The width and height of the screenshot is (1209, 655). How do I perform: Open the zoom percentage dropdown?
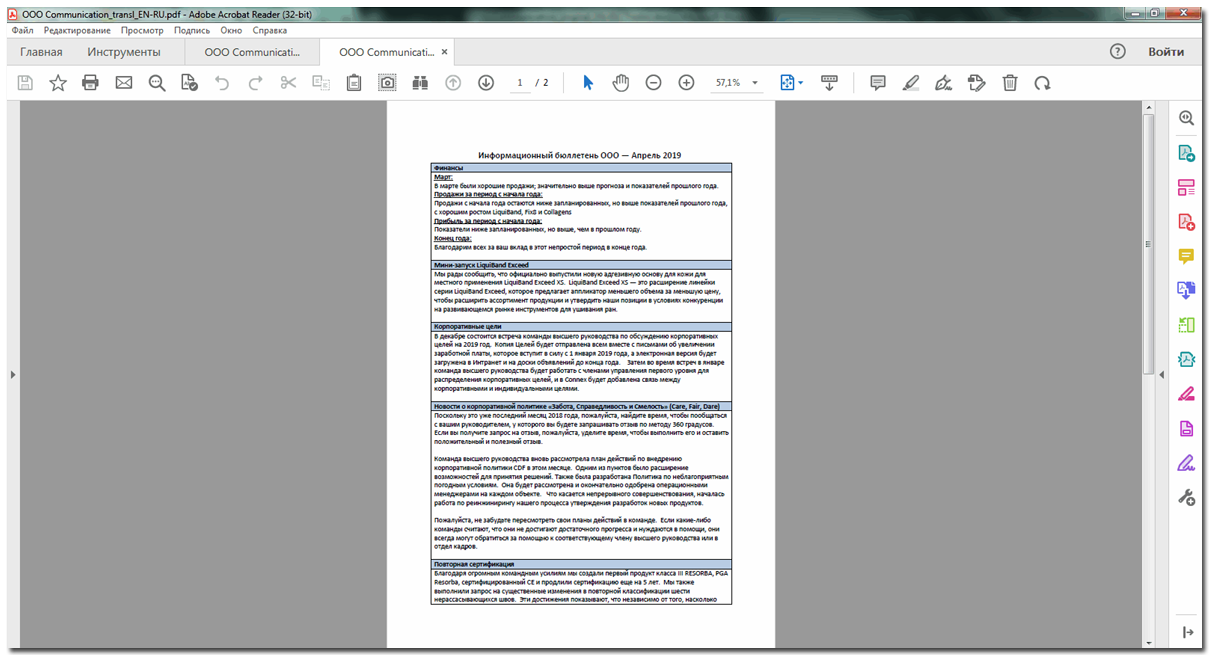[755, 83]
